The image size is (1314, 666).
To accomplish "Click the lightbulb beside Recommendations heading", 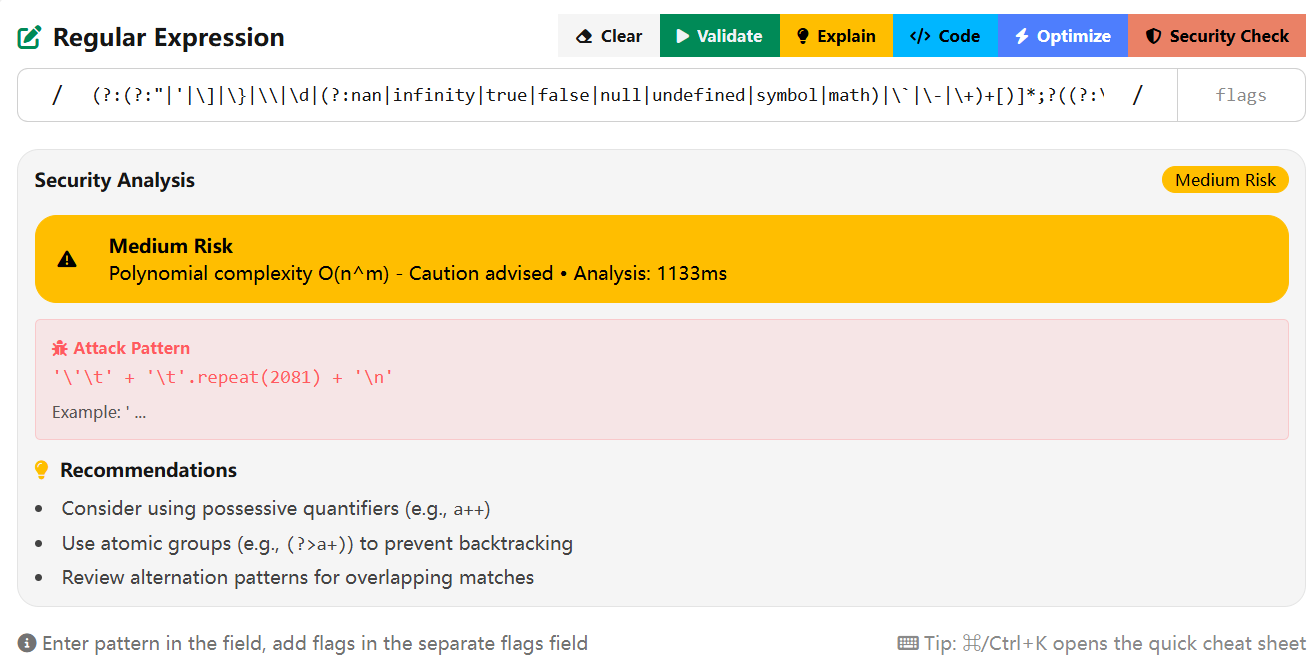I will click(x=41, y=468).
